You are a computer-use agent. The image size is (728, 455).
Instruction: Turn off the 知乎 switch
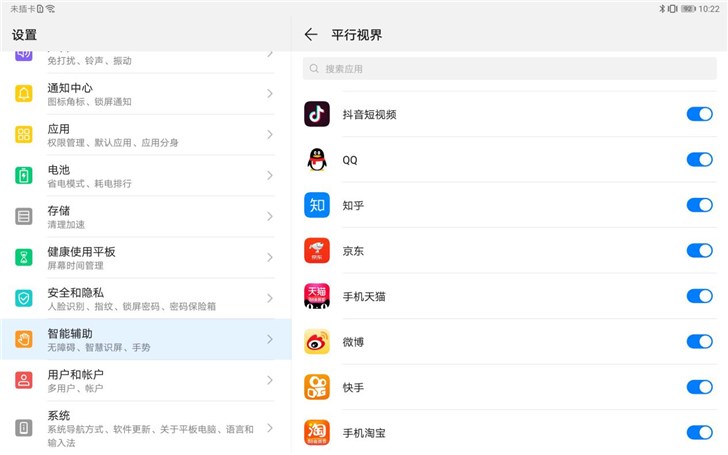(x=699, y=205)
